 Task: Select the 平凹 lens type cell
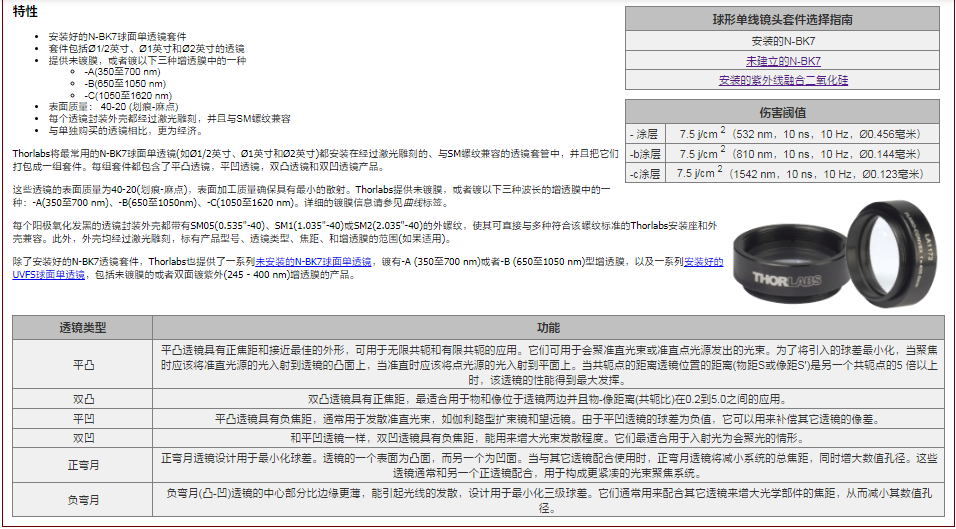(83, 419)
